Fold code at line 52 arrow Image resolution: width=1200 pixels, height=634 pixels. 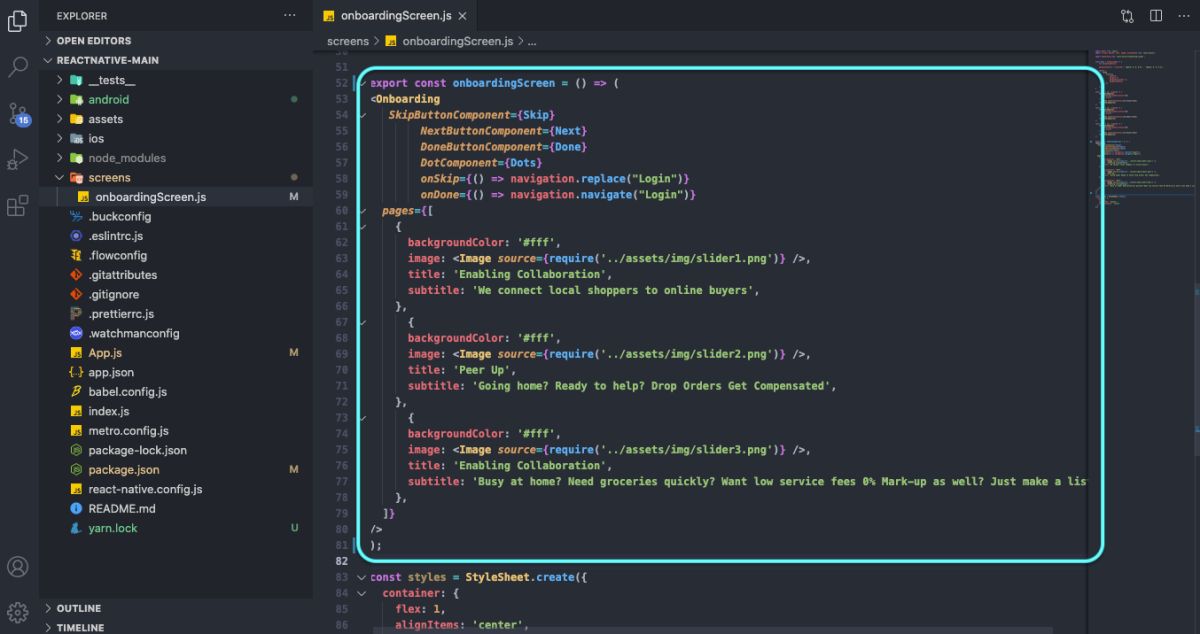pyautogui.click(x=362, y=83)
